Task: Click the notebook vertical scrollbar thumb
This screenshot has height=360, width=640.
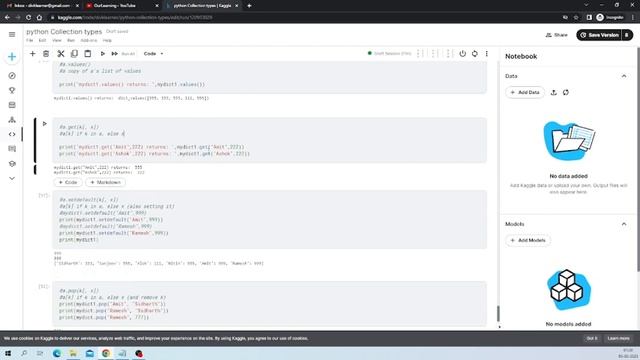Action: click(x=498, y=313)
